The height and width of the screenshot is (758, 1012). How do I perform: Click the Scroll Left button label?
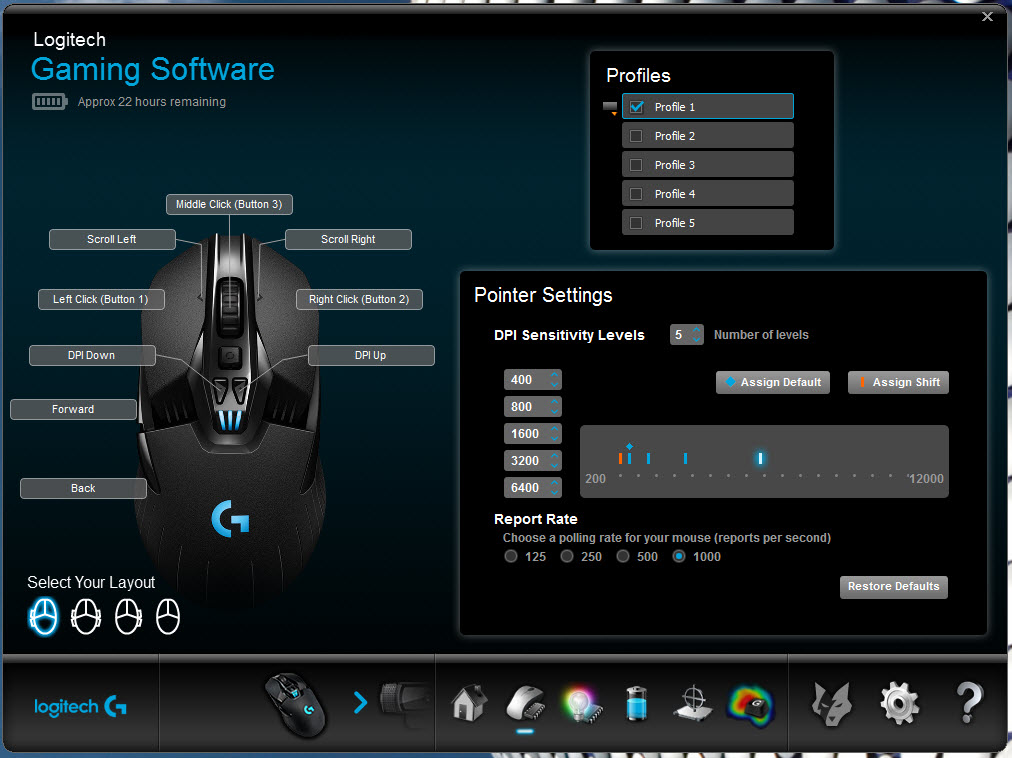(x=112, y=240)
